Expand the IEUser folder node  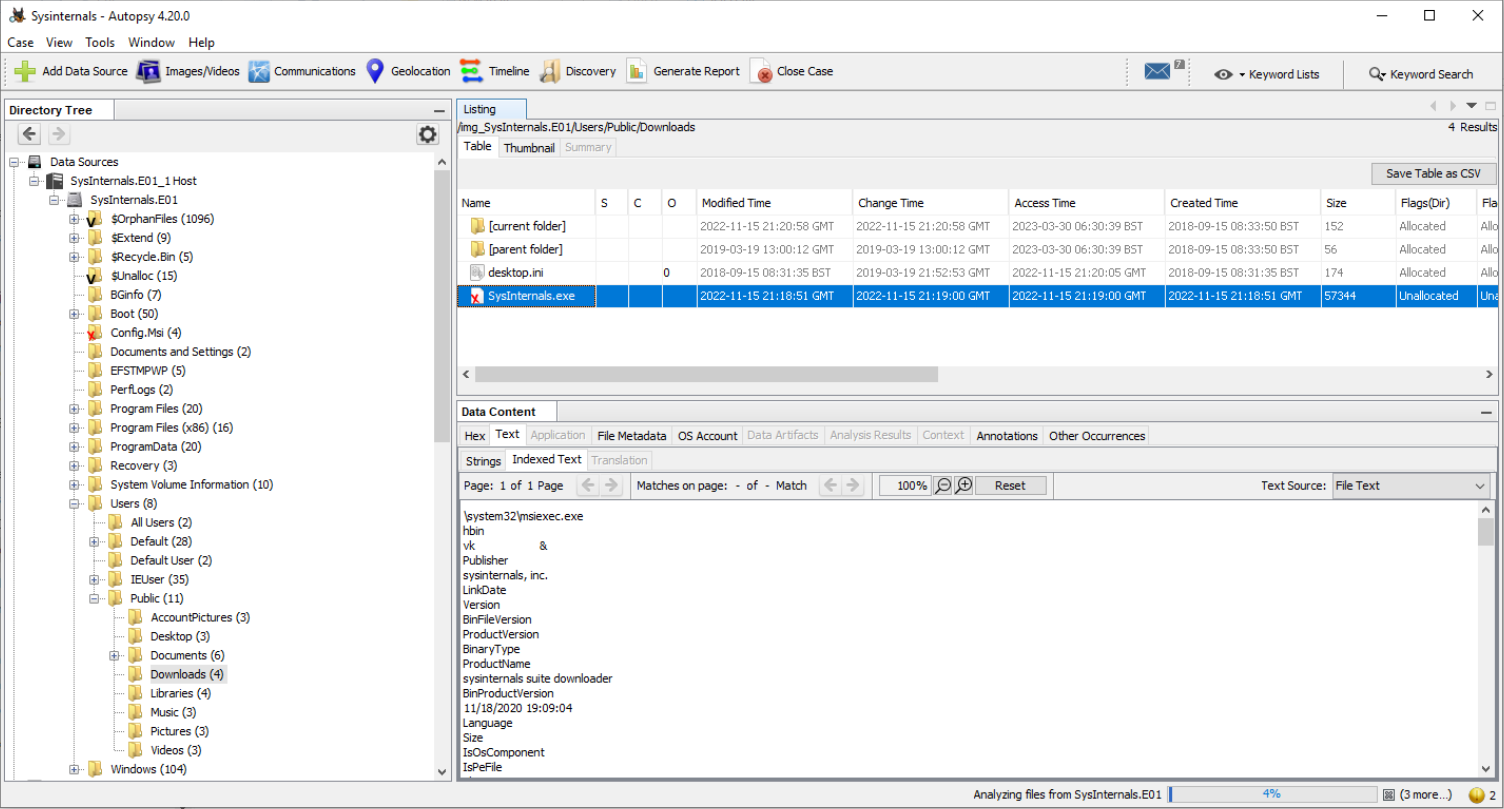coord(94,579)
